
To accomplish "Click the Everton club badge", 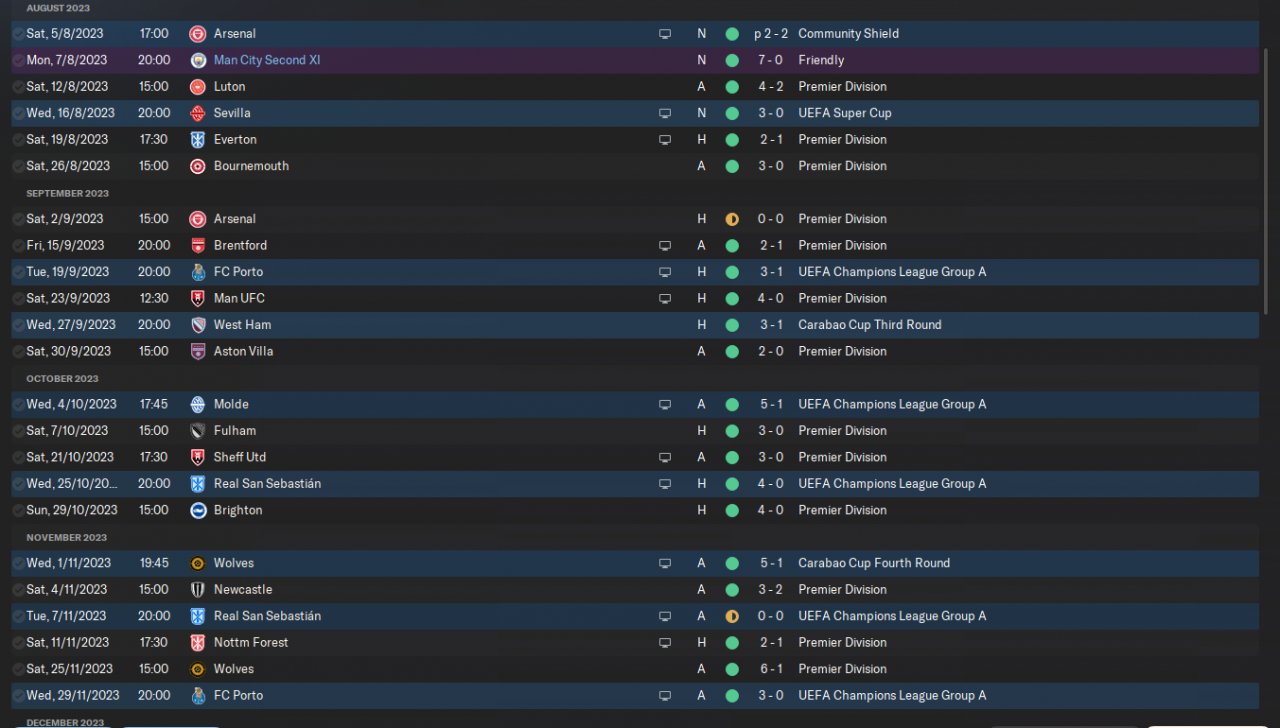I will (x=198, y=140).
